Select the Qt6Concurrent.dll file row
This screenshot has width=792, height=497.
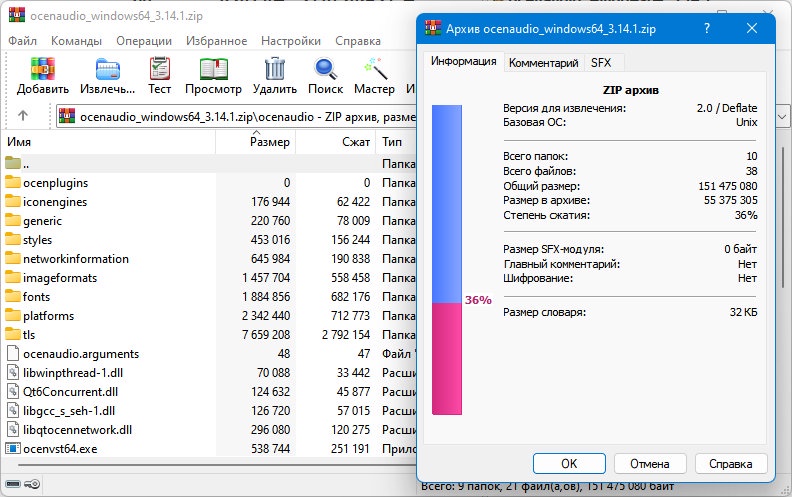210,391
